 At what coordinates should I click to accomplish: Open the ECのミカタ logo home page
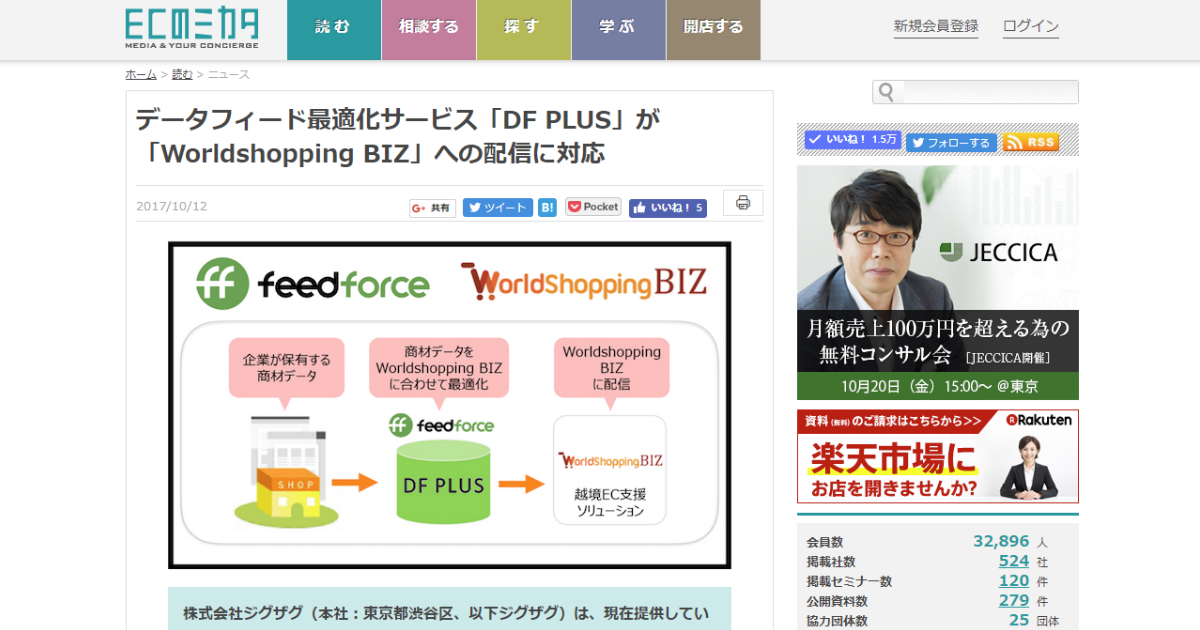(x=192, y=28)
